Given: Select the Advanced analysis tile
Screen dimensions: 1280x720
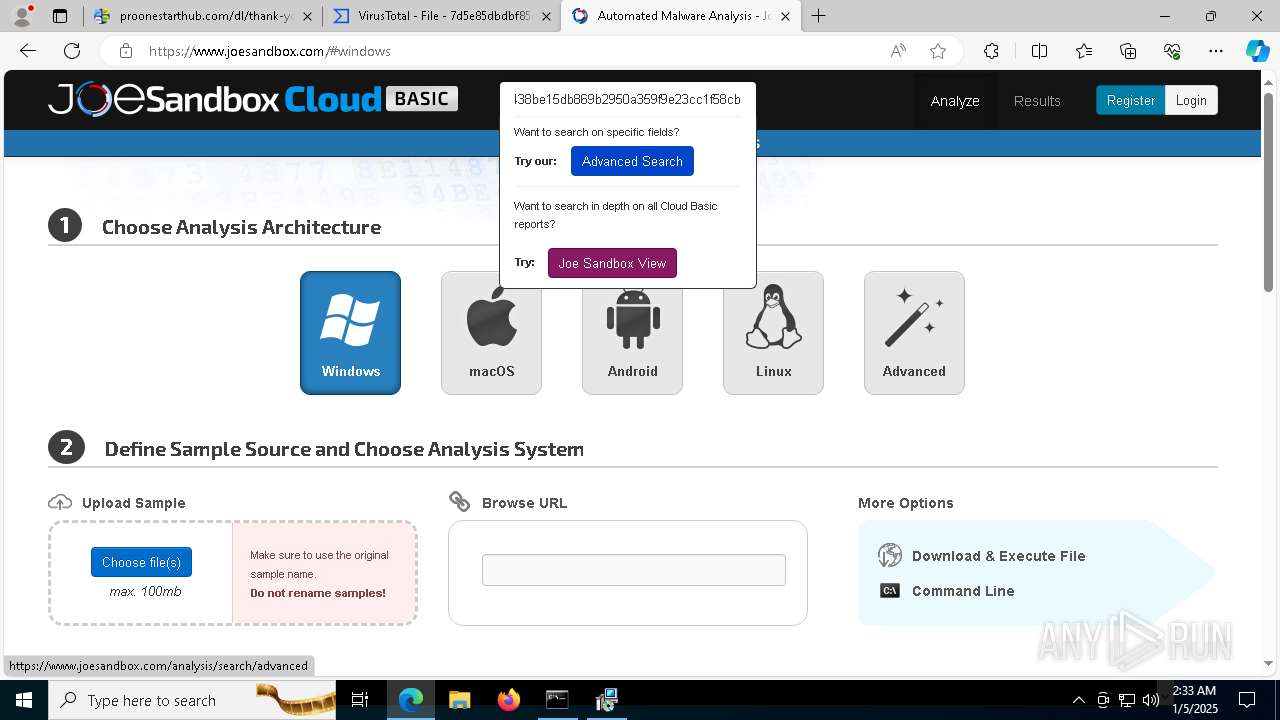Looking at the screenshot, I should (x=914, y=333).
